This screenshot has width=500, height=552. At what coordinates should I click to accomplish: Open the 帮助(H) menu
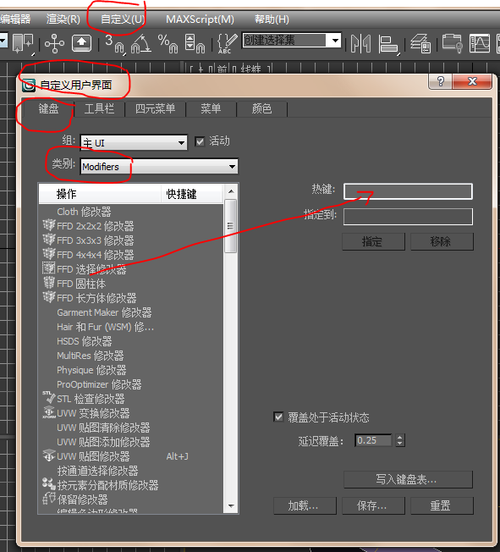[272, 19]
